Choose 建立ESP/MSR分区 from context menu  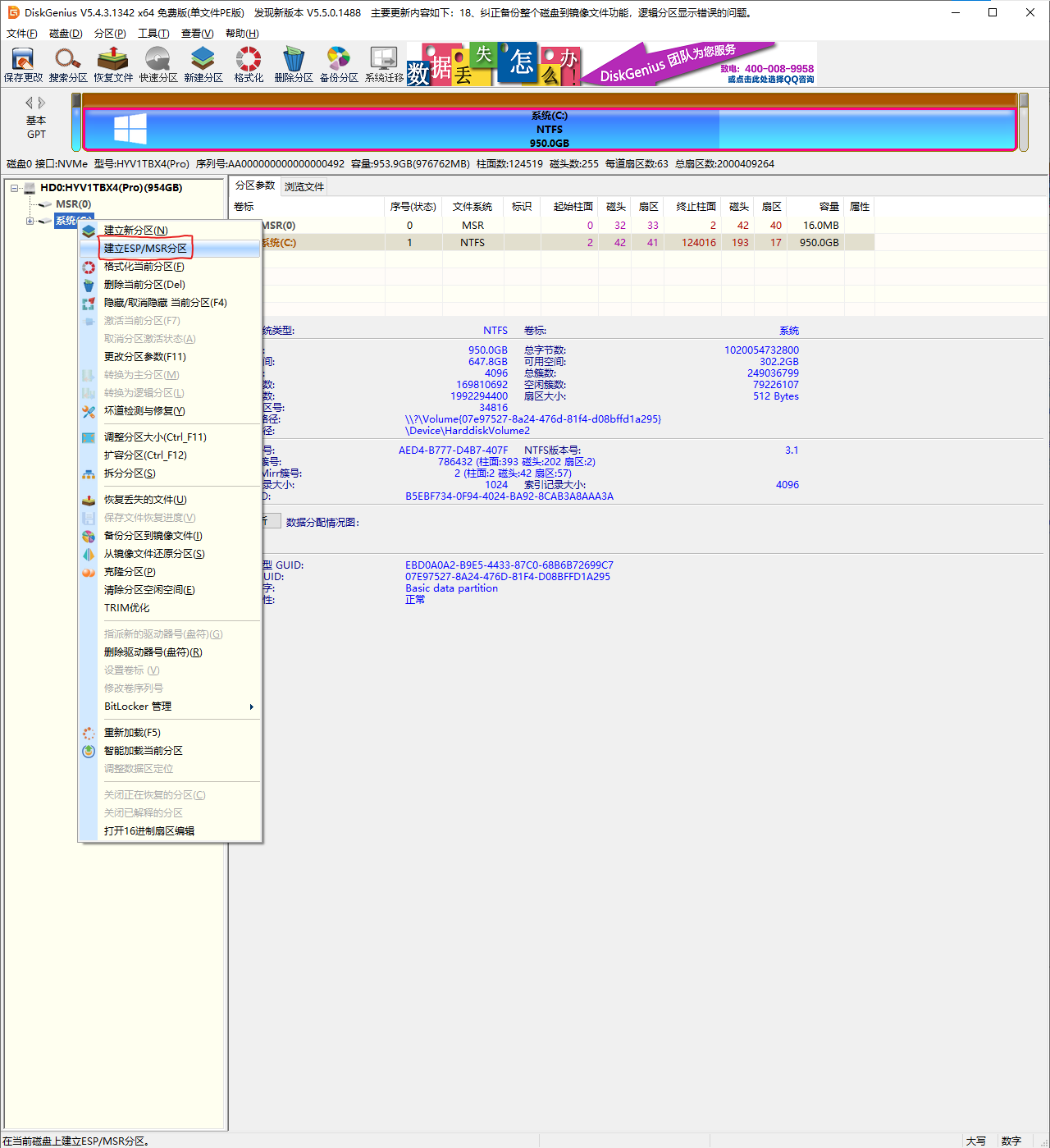point(171,249)
